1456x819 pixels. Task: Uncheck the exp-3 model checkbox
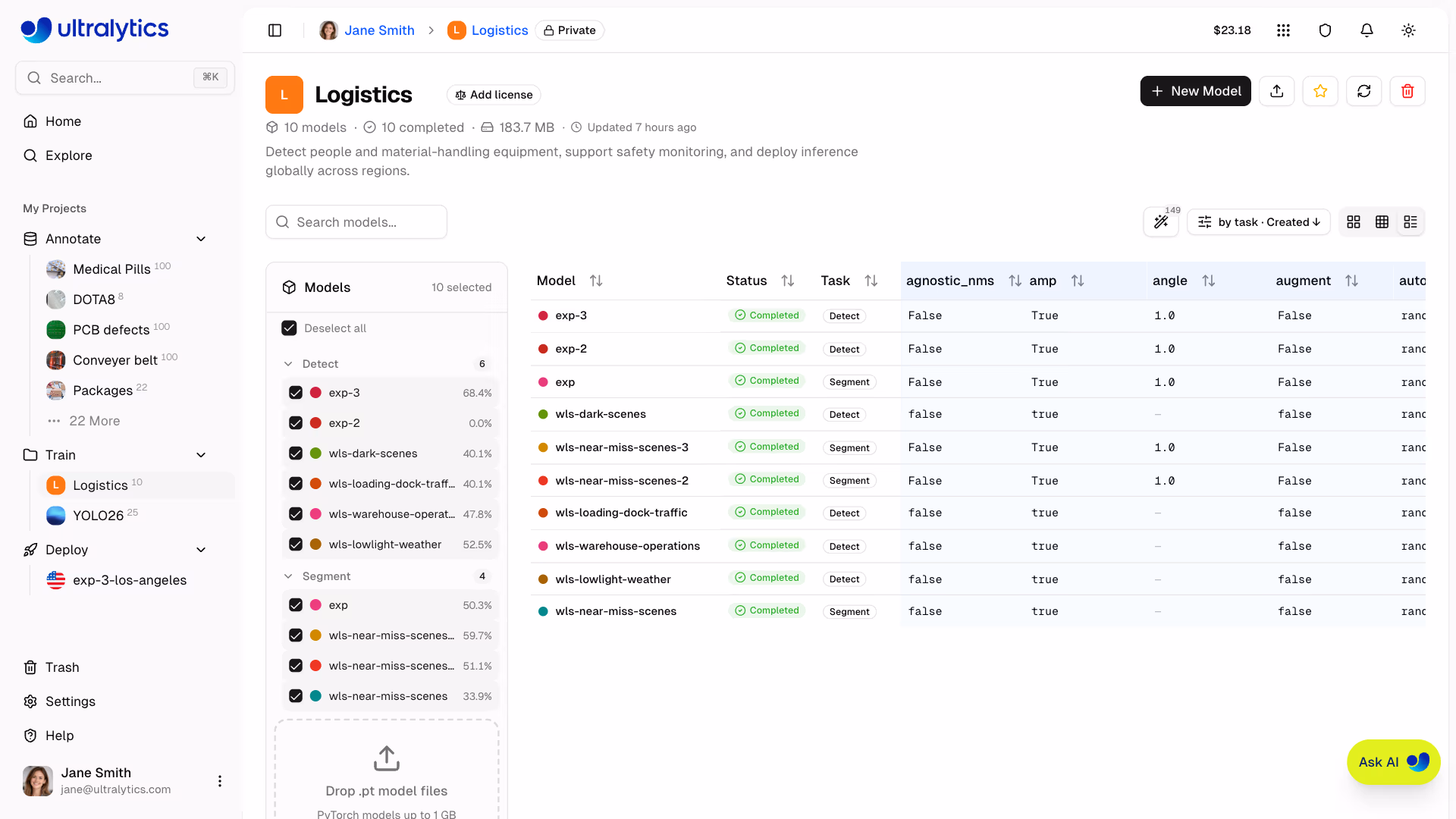click(296, 393)
